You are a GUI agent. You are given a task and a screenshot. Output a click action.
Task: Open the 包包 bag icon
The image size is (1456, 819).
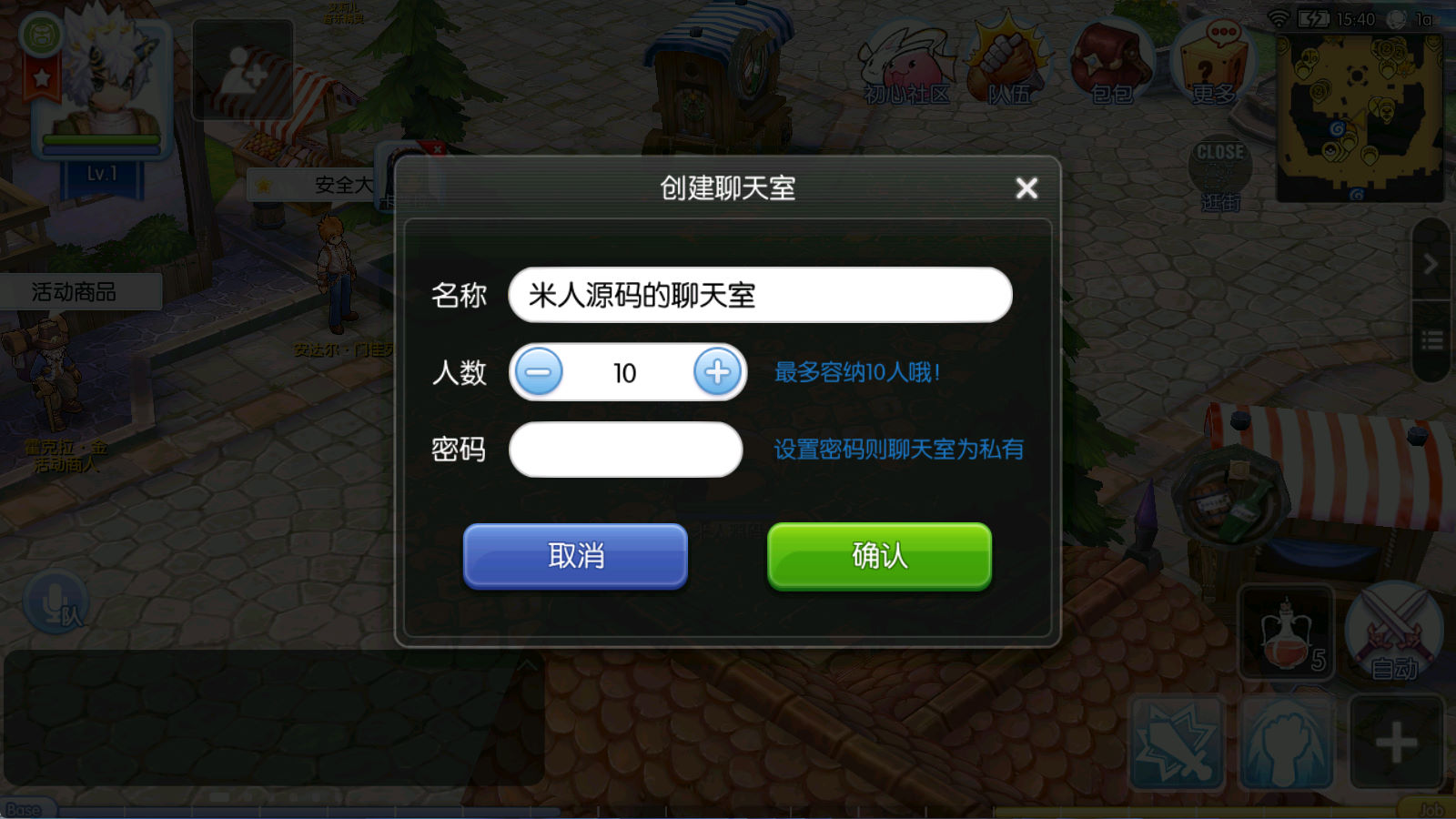point(1111,62)
